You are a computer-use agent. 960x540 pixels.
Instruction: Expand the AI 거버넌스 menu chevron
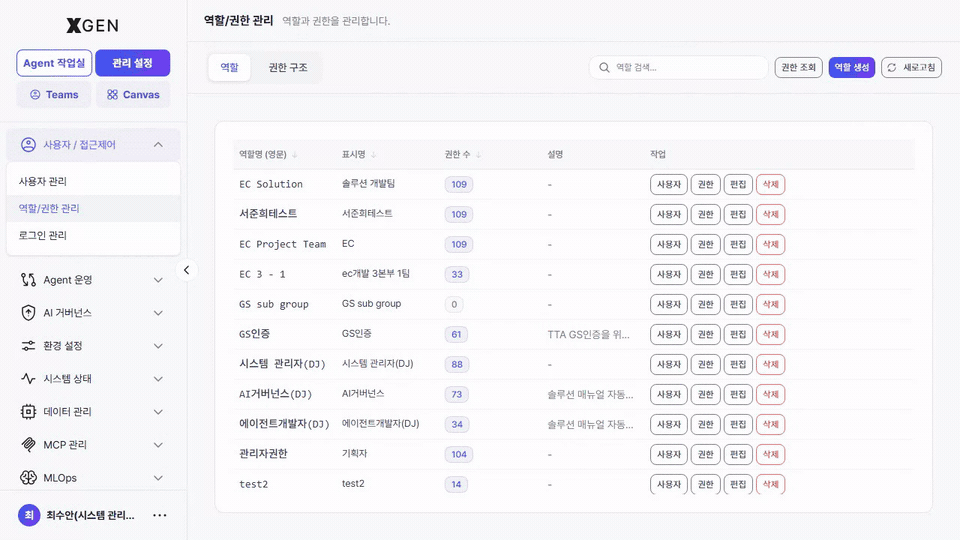[158, 313]
